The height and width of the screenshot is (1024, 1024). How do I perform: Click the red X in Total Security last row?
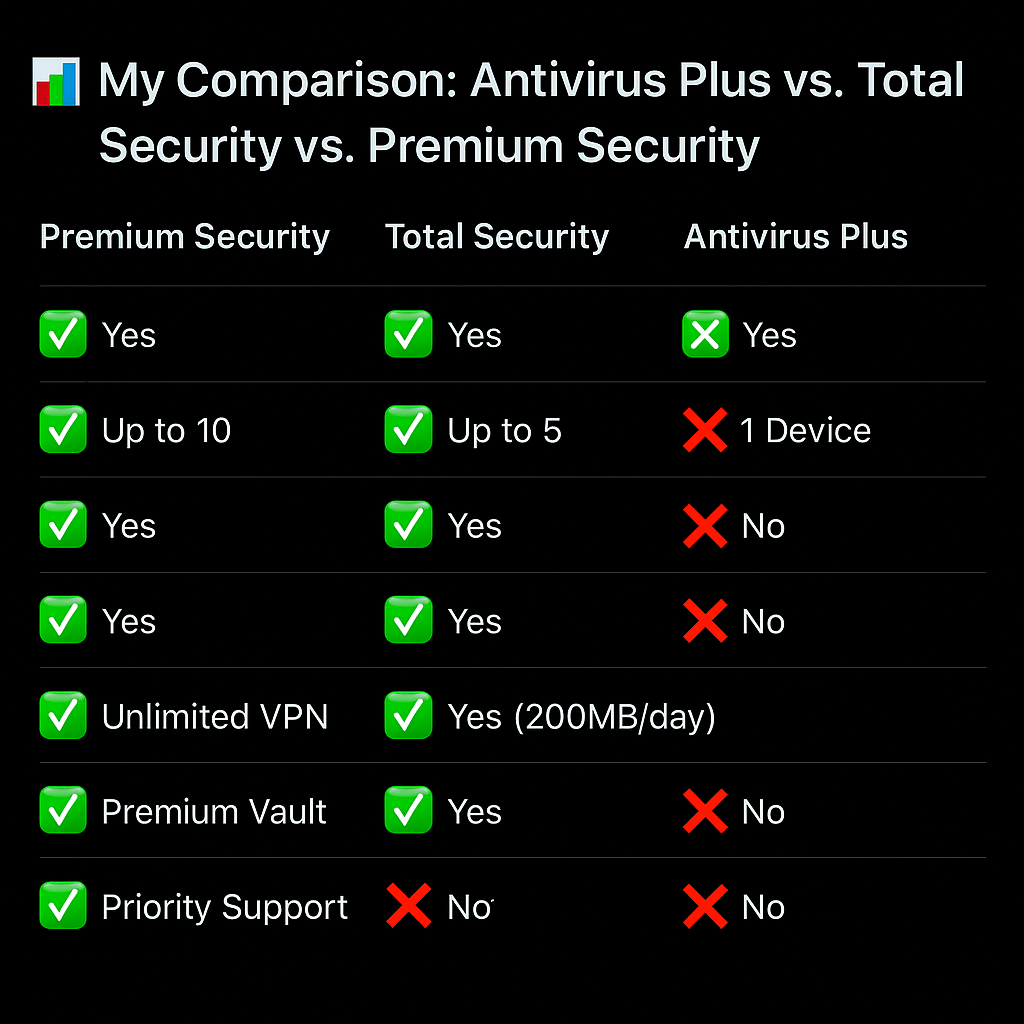coord(409,906)
